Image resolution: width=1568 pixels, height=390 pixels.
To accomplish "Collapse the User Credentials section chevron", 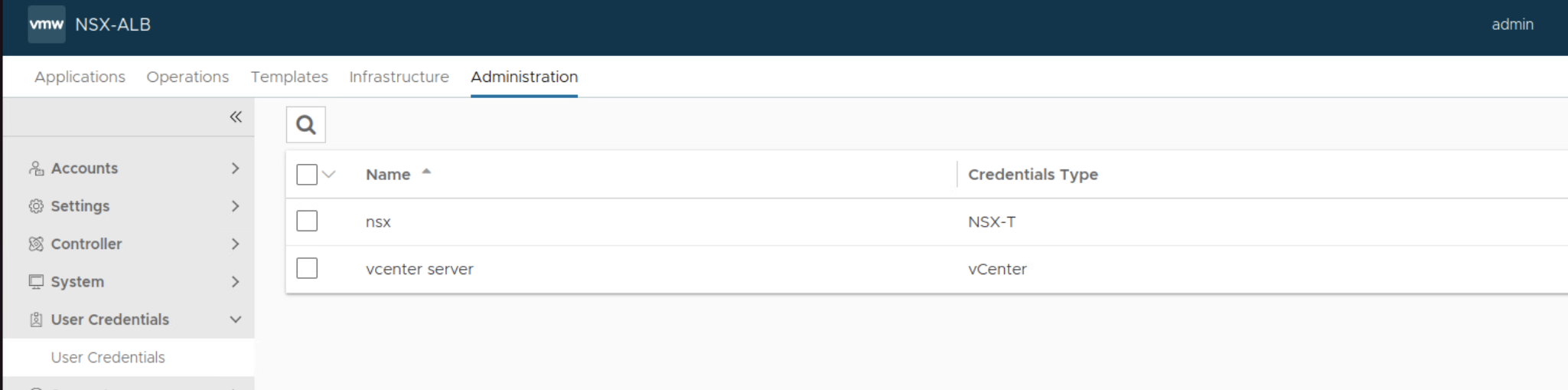I will point(236,320).
